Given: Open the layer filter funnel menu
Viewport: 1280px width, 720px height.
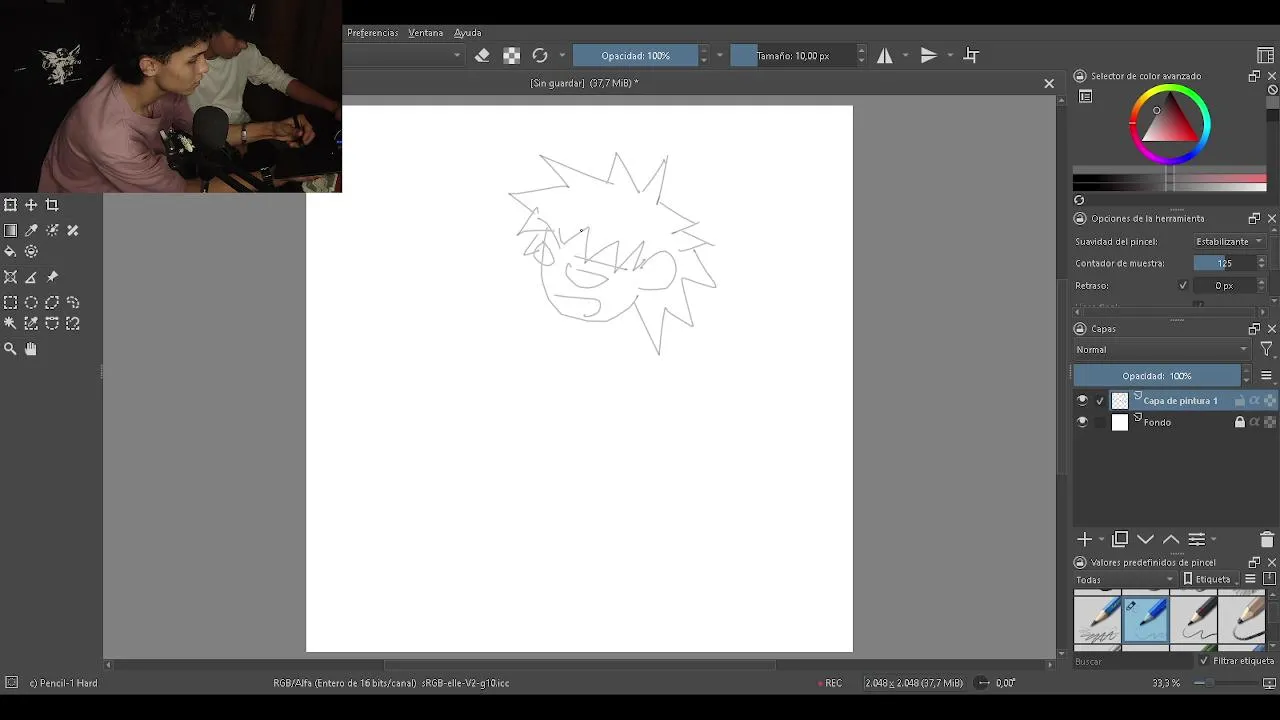Looking at the screenshot, I should [x=1267, y=350].
